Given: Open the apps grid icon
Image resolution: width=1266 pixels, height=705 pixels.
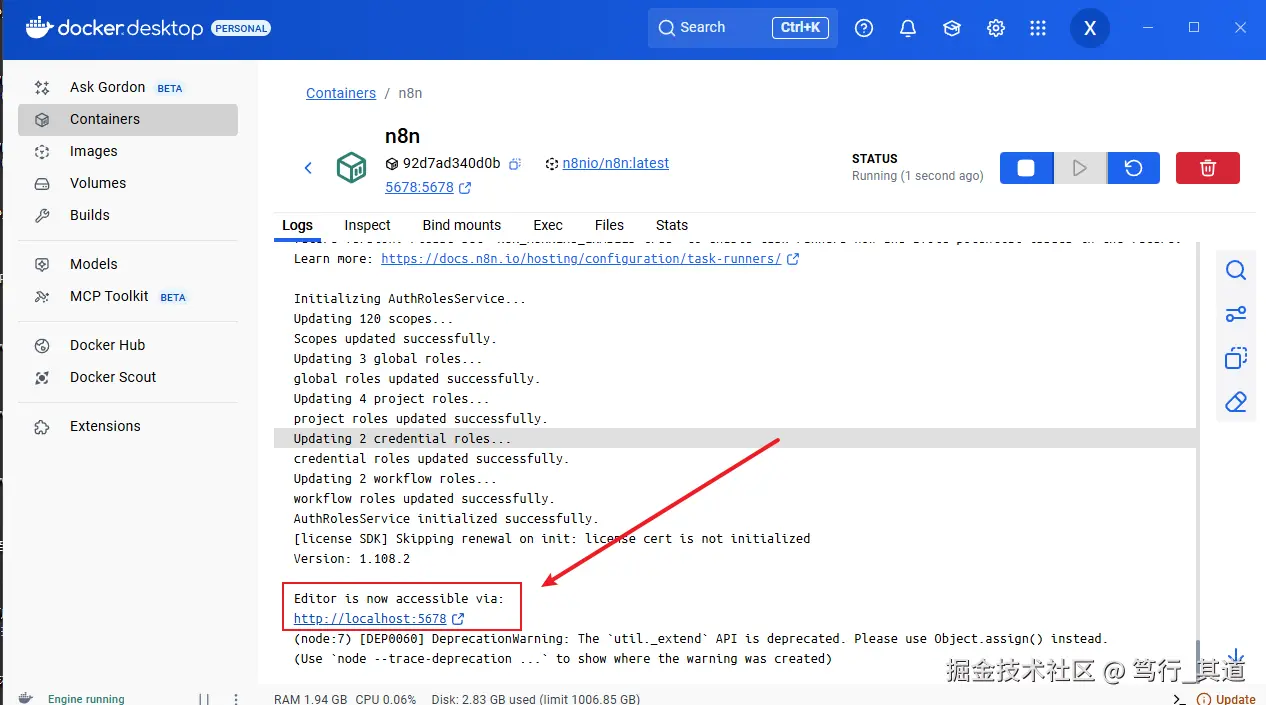Looking at the screenshot, I should pyautogui.click(x=1038, y=28).
